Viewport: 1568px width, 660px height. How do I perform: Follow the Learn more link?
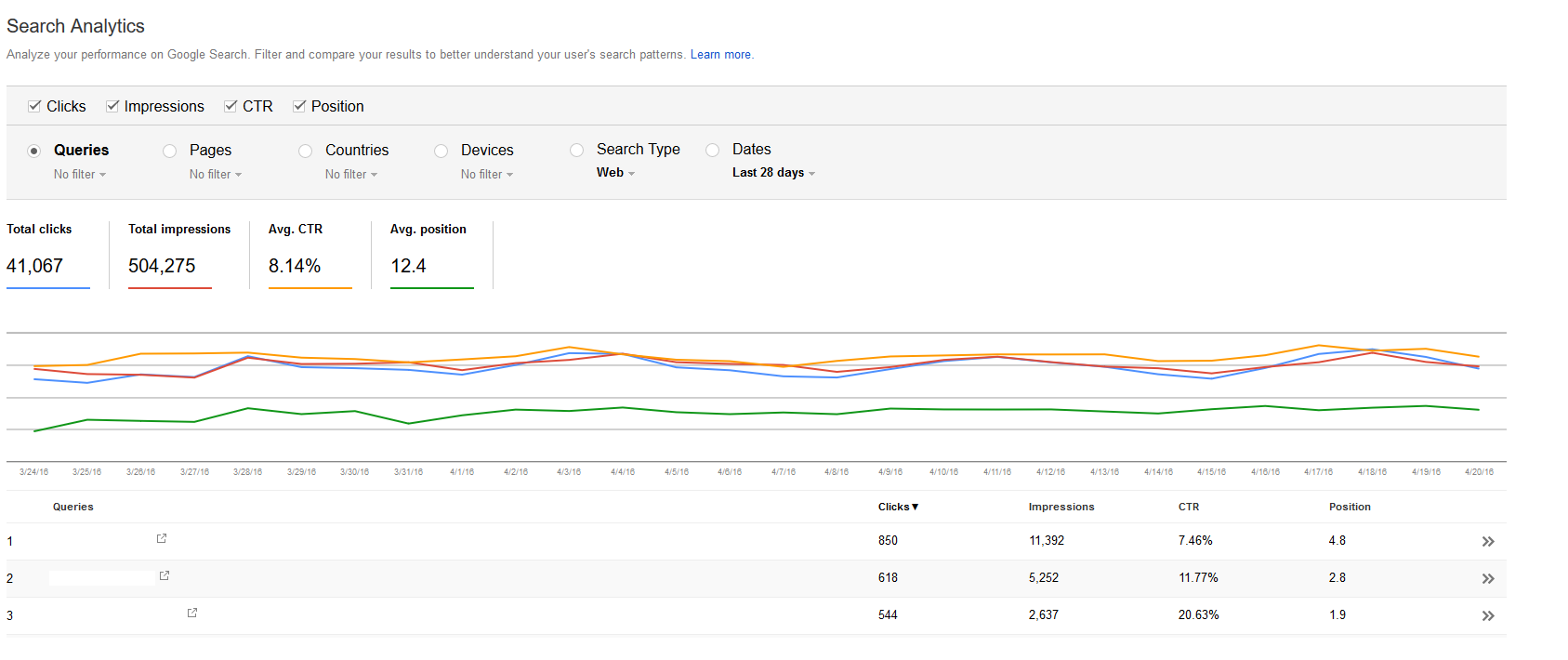[720, 55]
